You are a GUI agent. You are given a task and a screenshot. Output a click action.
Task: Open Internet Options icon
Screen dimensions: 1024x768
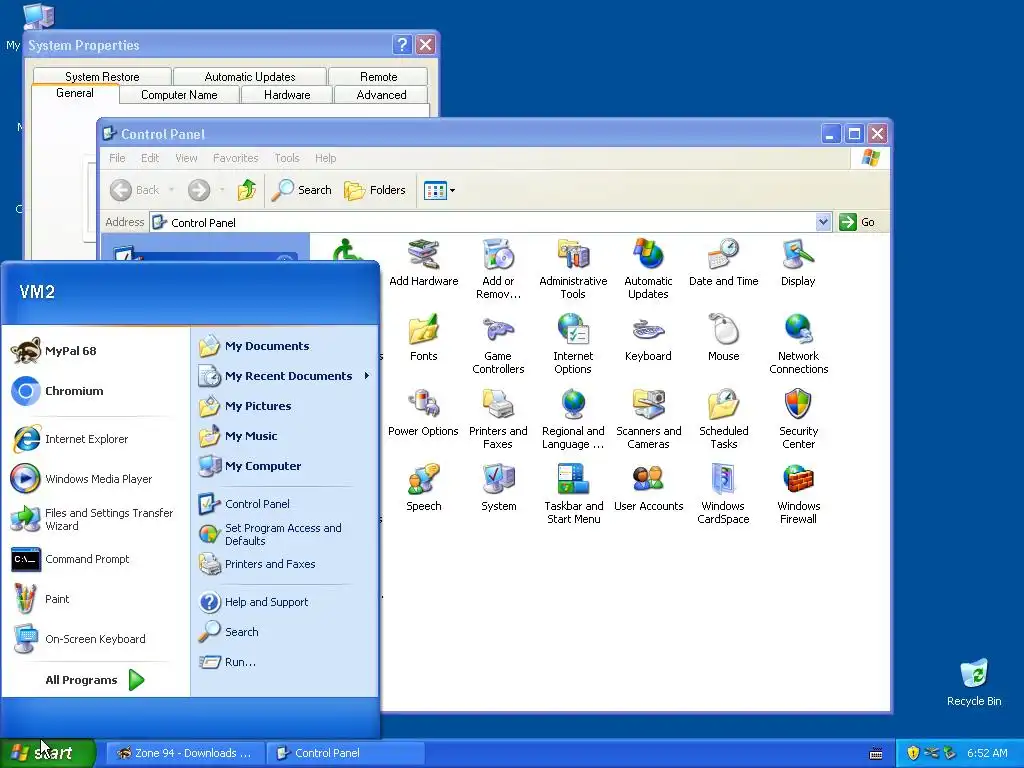[x=573, y=344]
